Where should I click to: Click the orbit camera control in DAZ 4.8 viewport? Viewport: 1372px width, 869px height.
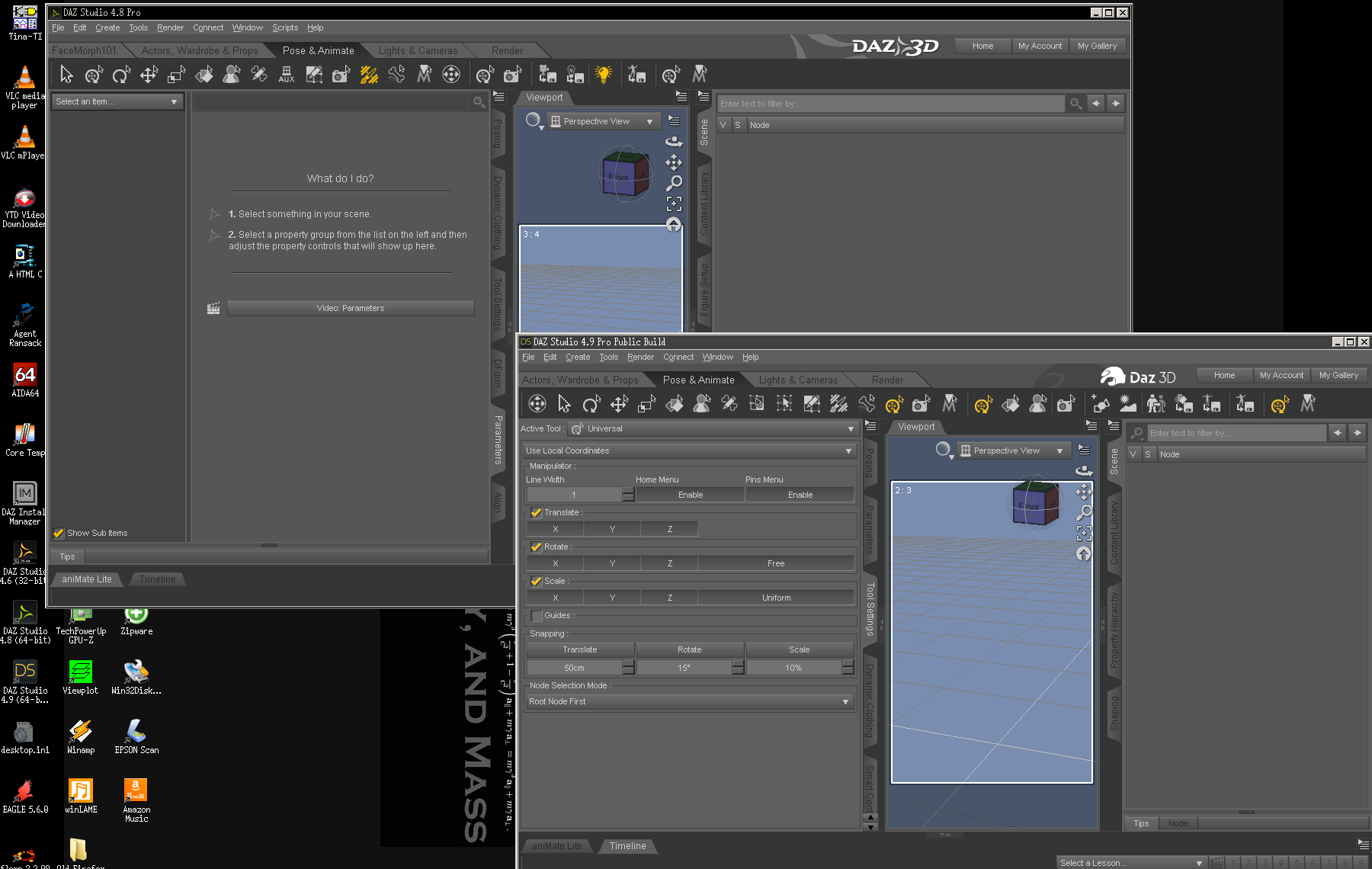[674, 141]
